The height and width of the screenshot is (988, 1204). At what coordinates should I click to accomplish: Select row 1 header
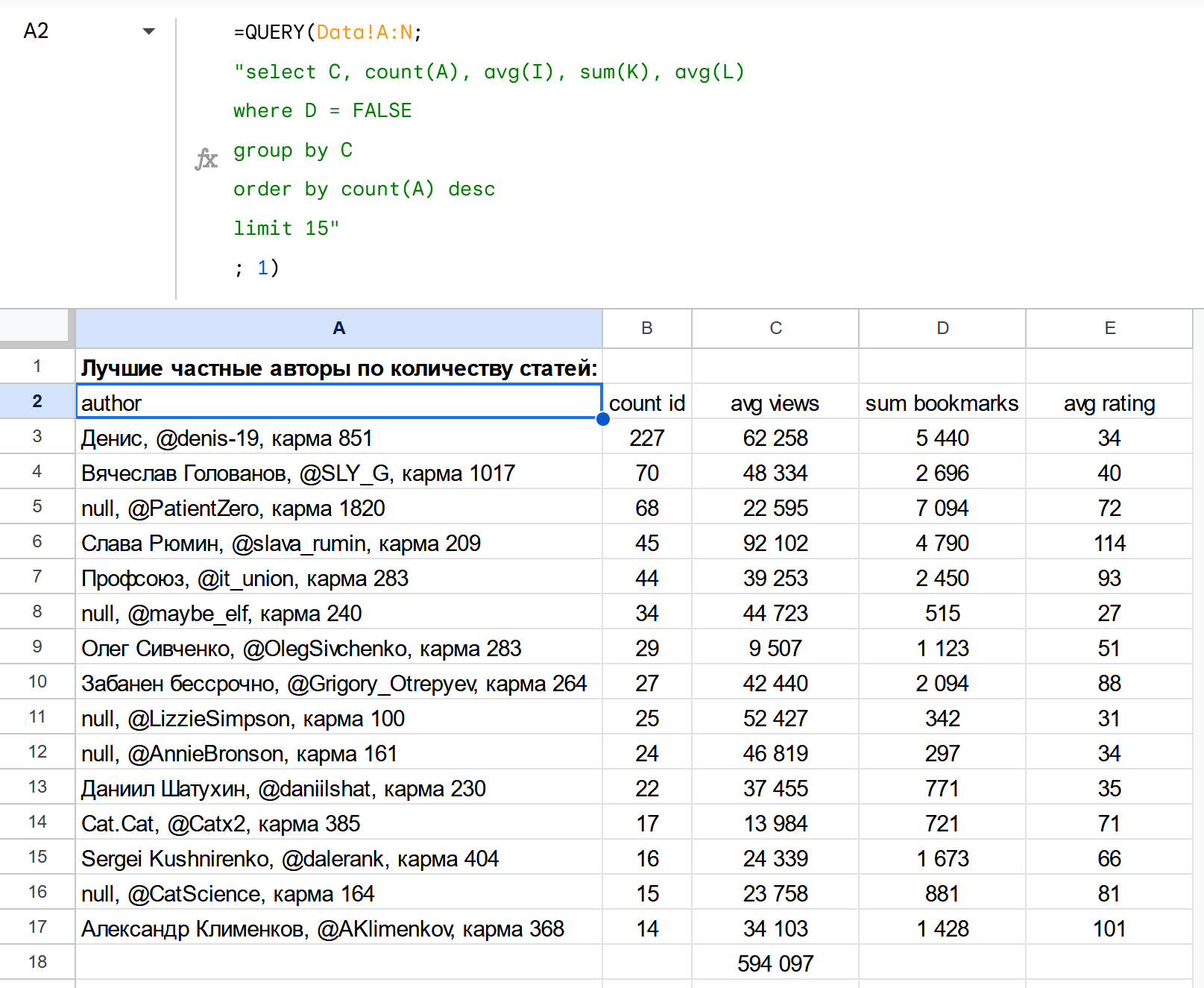(37, 366)
